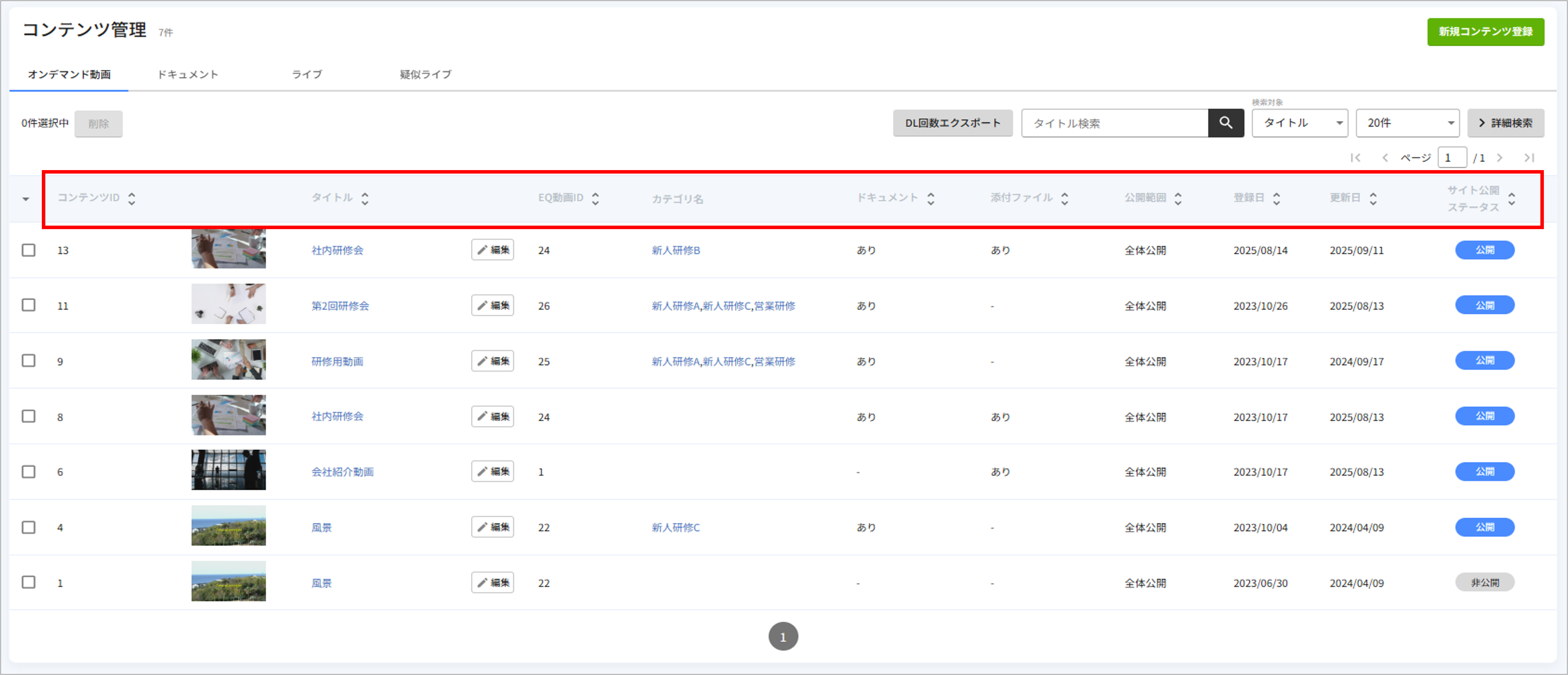This screenshot has height=675, width=1568.
Task: Sort by タイトル column arrows
Action: (365, 198)
